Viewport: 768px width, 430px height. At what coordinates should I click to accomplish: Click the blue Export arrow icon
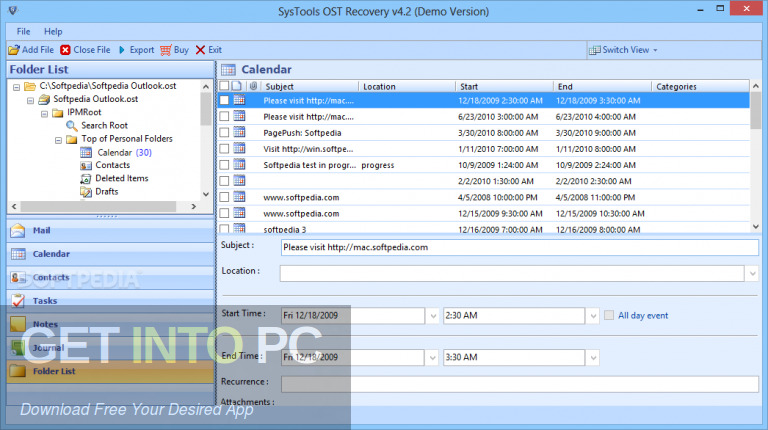coord(122,50)
